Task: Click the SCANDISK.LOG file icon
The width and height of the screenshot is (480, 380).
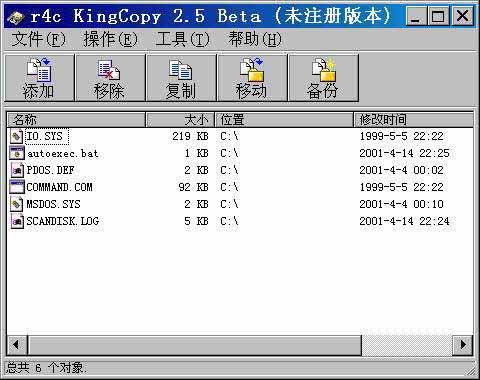Action: [16, 221]
